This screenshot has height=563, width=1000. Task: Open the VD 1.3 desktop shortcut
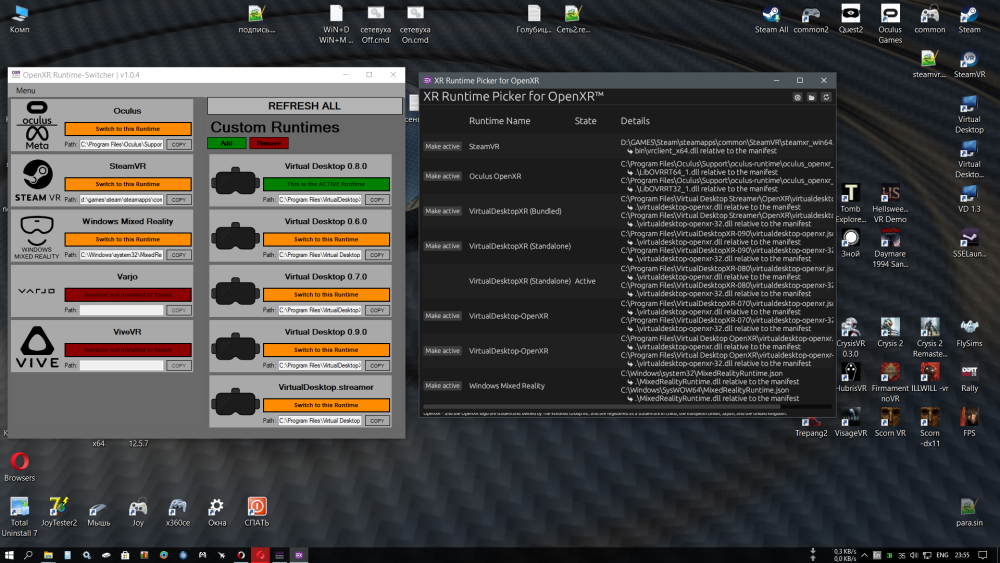click(x=969, y=199)
